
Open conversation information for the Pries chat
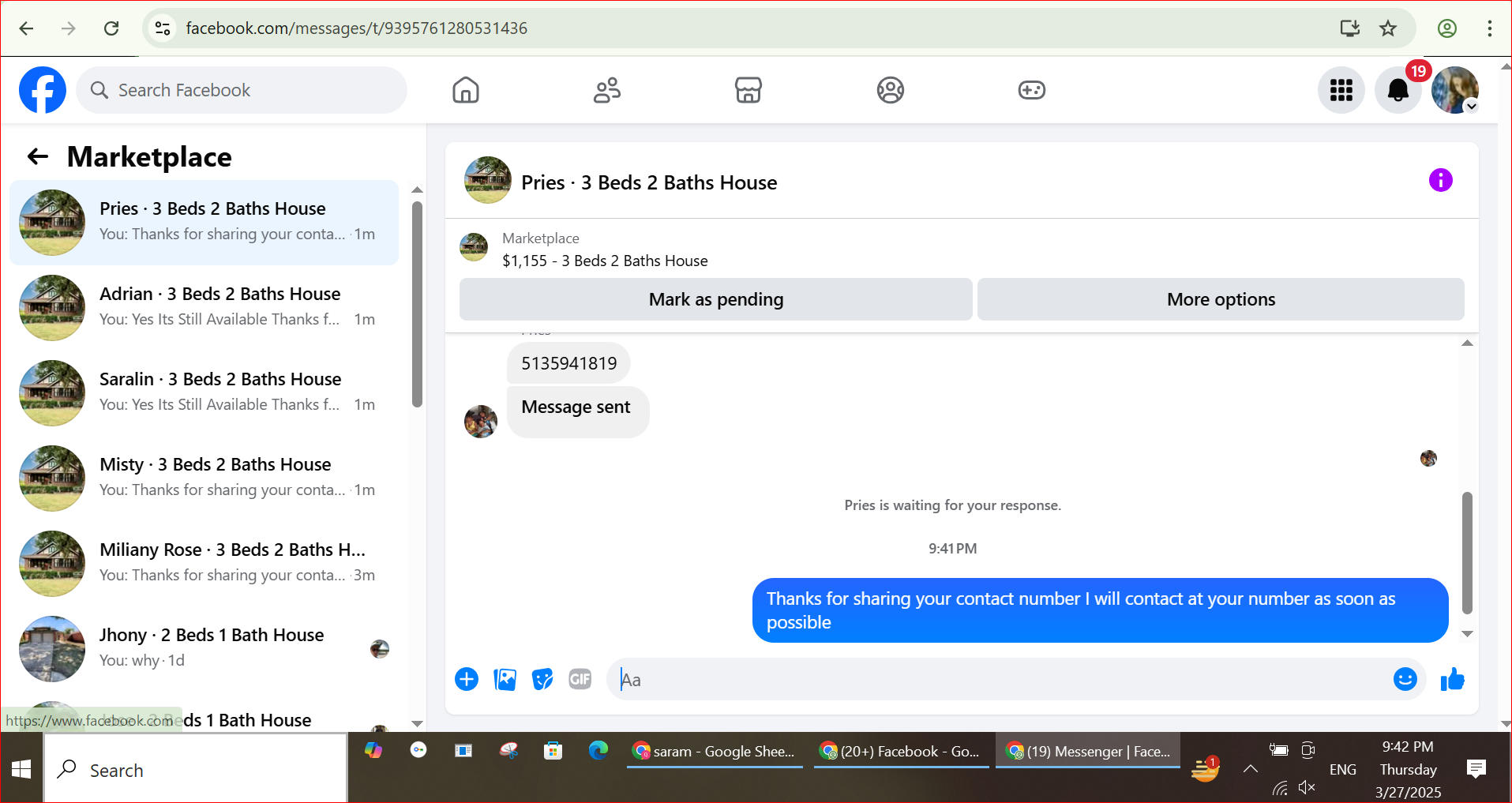(x=1441, y=180)
